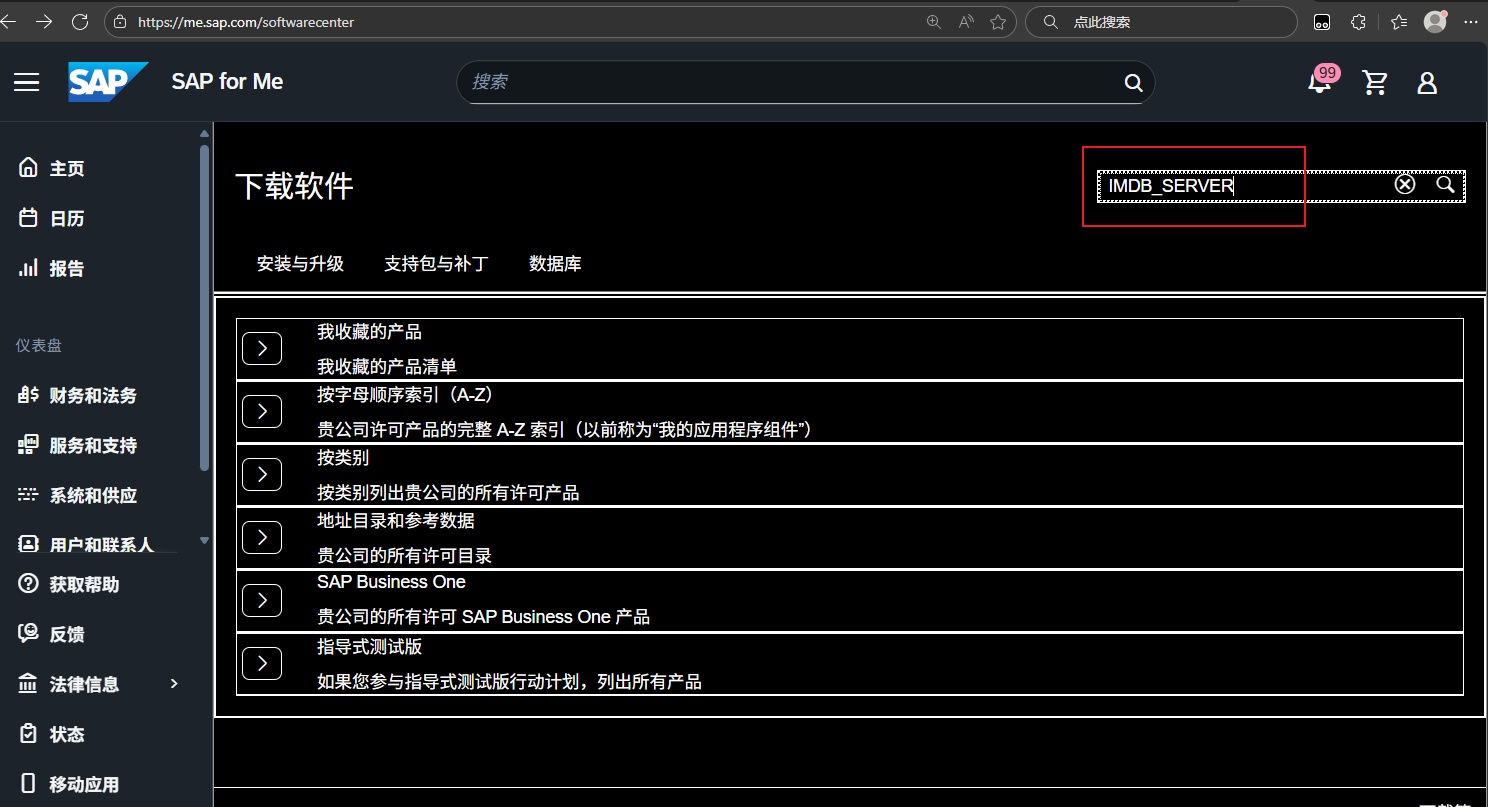Open the user profile icon
The image size is (1488, 807).
1427,83
